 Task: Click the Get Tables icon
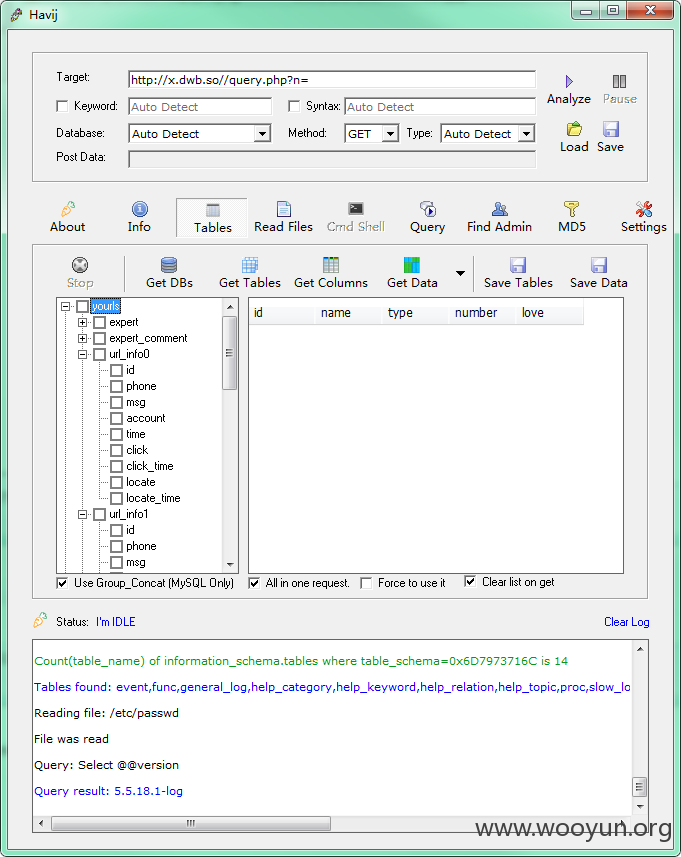pos(250,265)
